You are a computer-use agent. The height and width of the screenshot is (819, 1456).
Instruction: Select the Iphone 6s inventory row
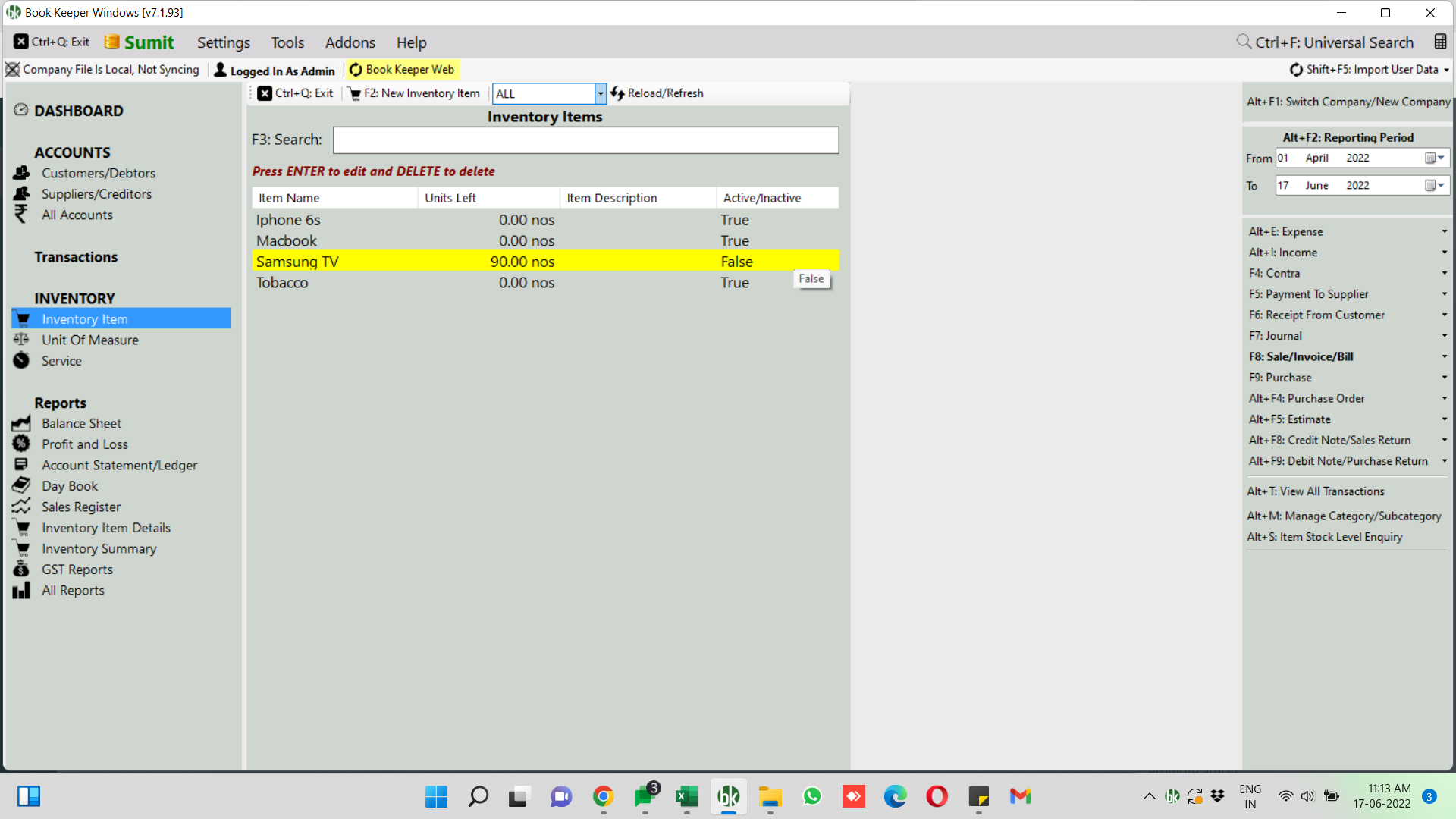point(545,220)
